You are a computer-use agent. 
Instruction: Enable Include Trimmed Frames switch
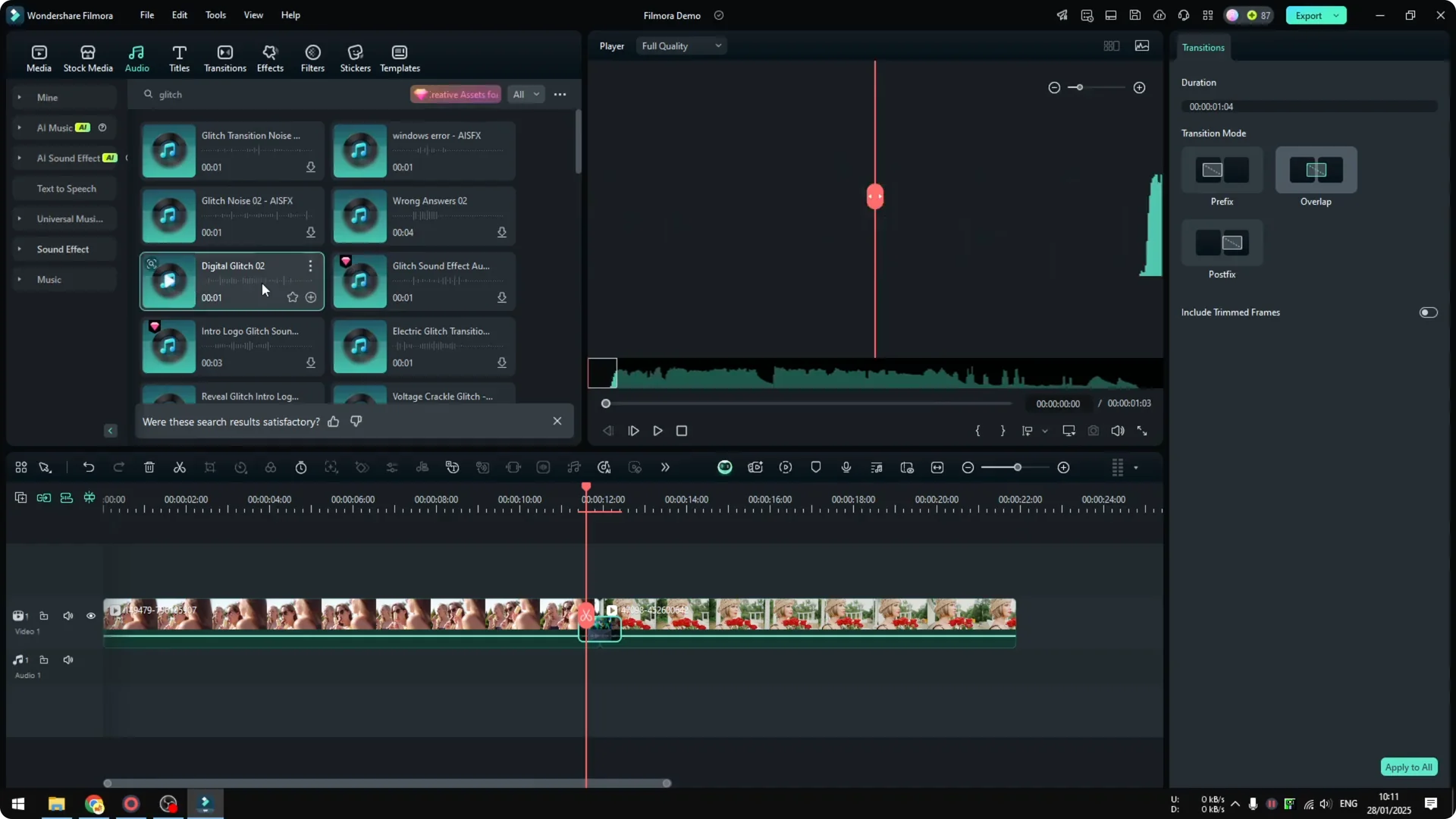pyautogui.click(x=1428, y=312)
